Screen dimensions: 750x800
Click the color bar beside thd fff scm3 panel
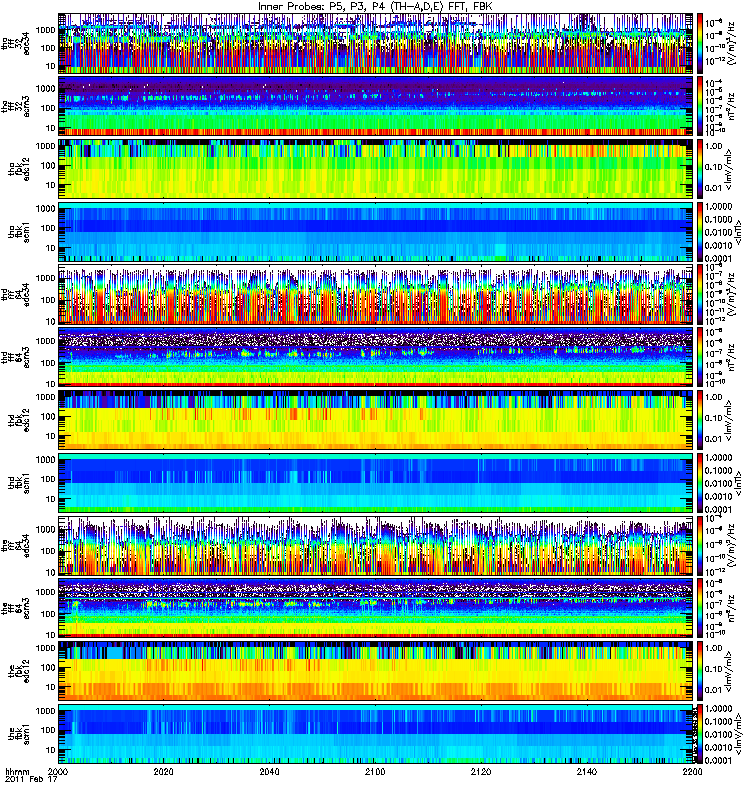(699, 357)
